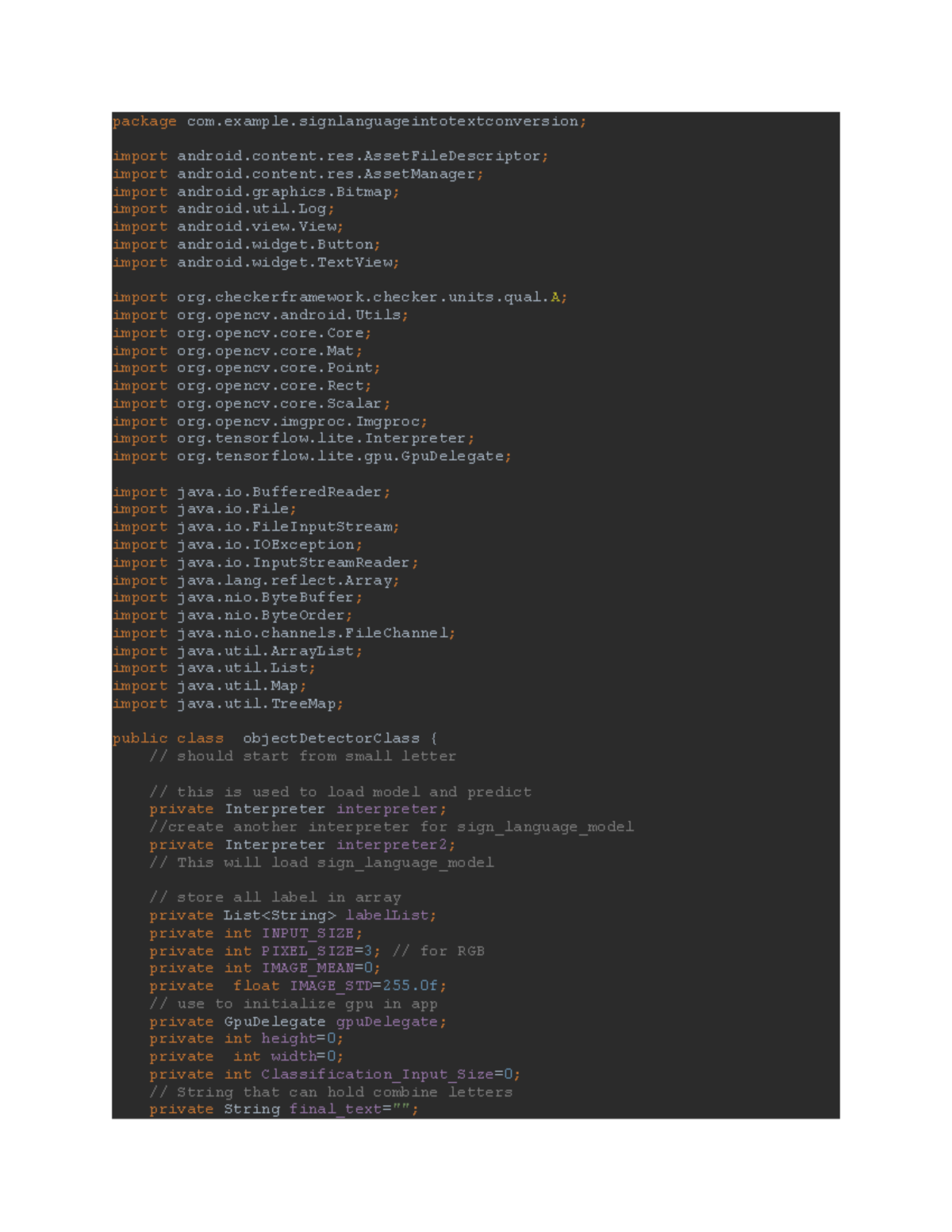Click the 'should start from small letter' comment

pos(302,756)
